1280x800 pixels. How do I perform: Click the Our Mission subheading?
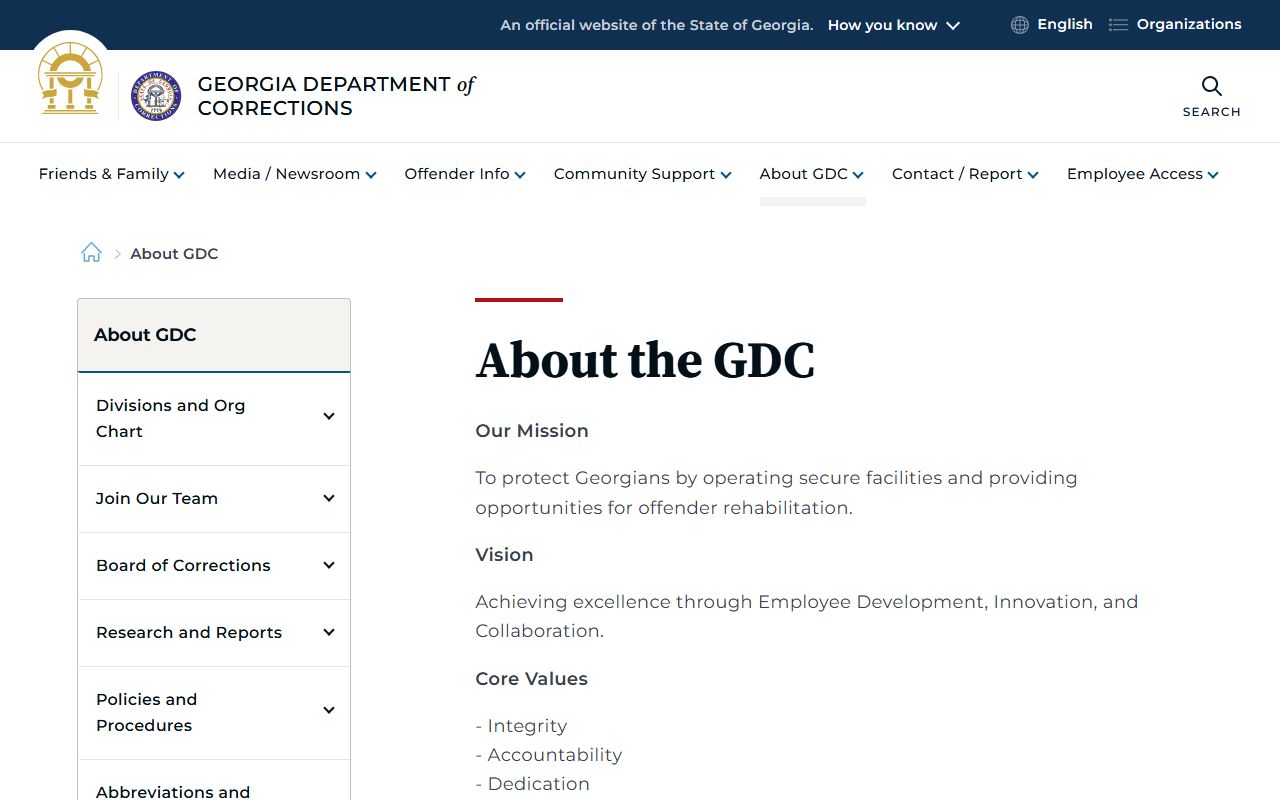[532, 431]
